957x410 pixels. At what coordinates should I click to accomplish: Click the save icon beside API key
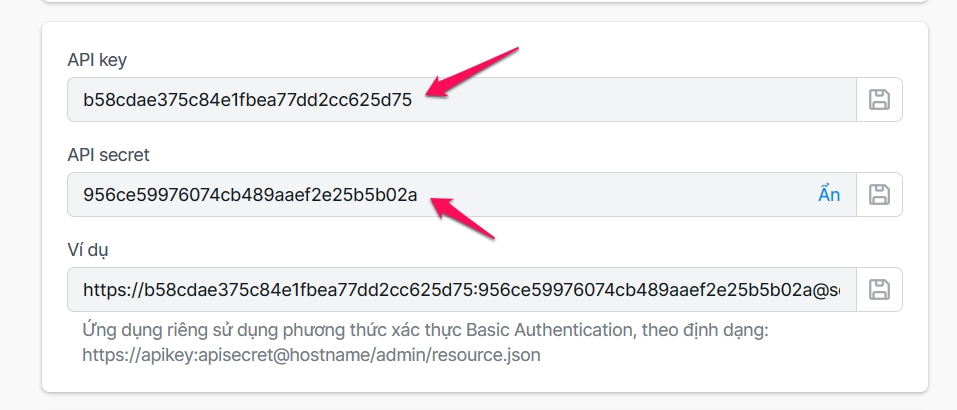click(879, 99)
